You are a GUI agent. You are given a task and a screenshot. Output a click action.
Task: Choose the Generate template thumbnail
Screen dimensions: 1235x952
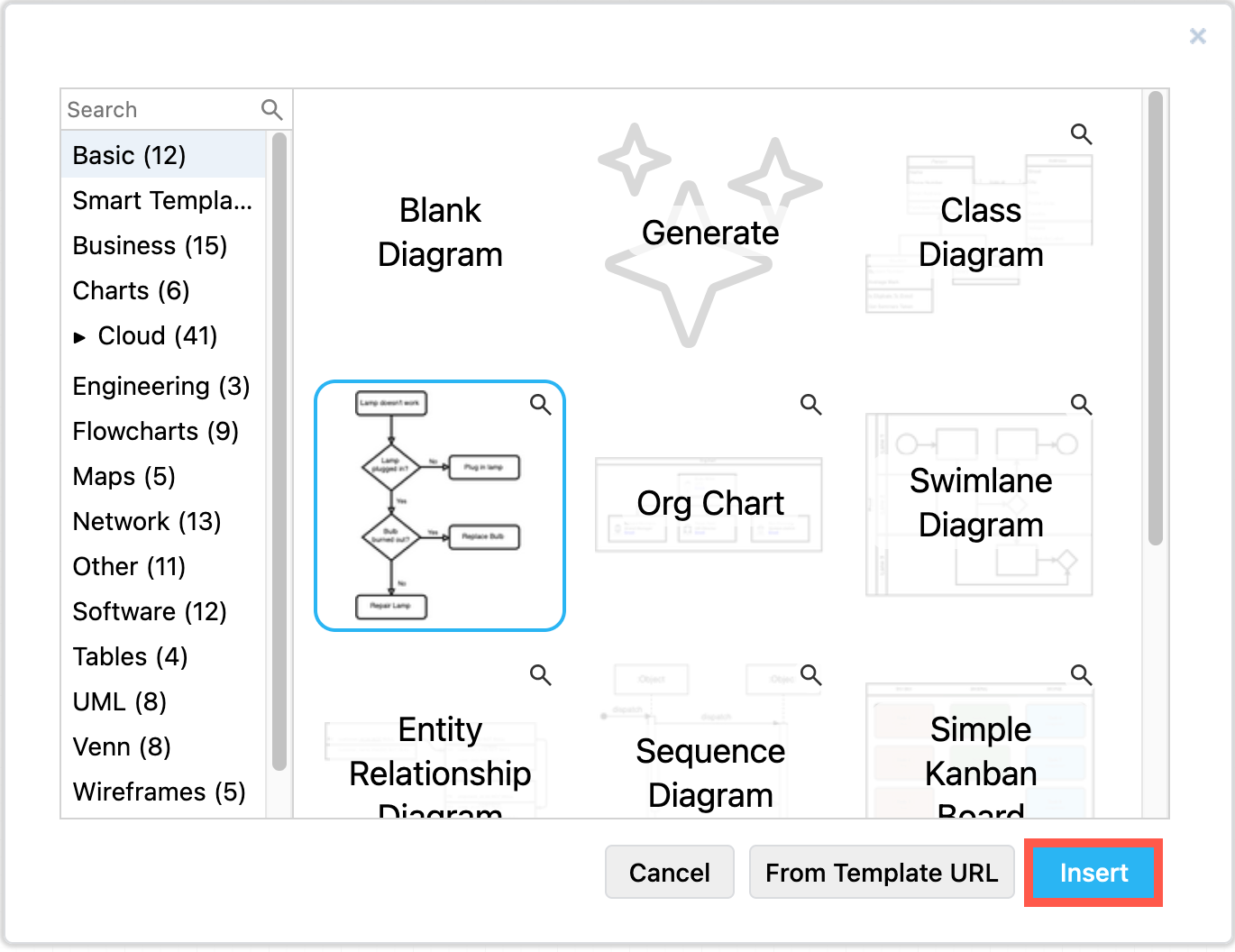[x=709, y=233]
